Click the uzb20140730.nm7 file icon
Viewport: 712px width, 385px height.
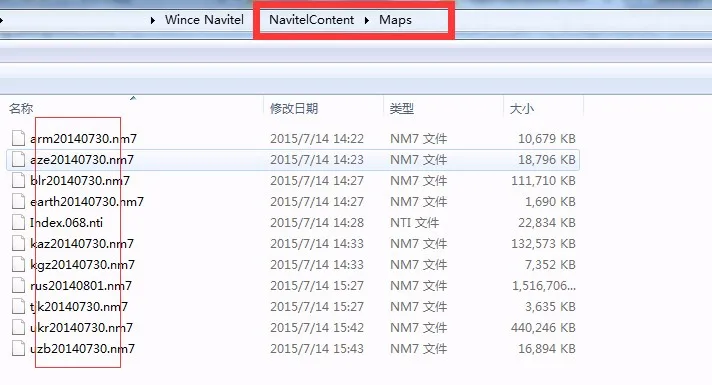18,348
